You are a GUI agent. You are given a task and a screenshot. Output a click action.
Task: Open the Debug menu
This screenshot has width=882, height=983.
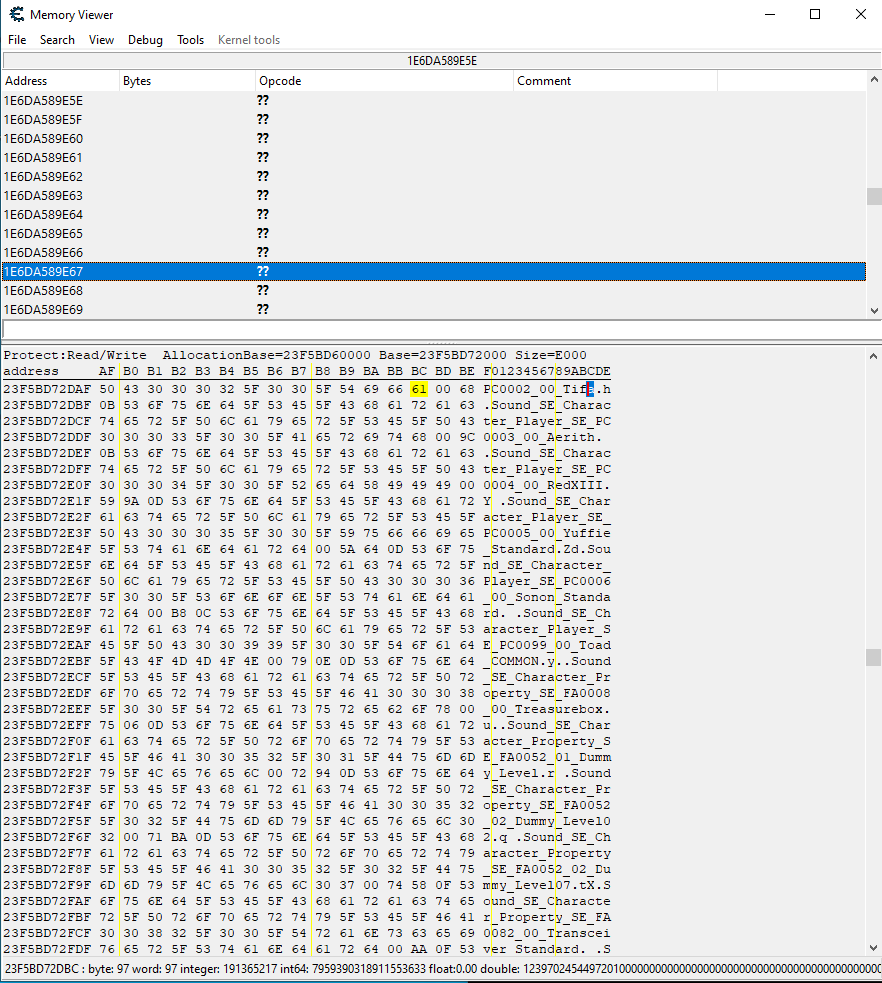pos(145,40)
